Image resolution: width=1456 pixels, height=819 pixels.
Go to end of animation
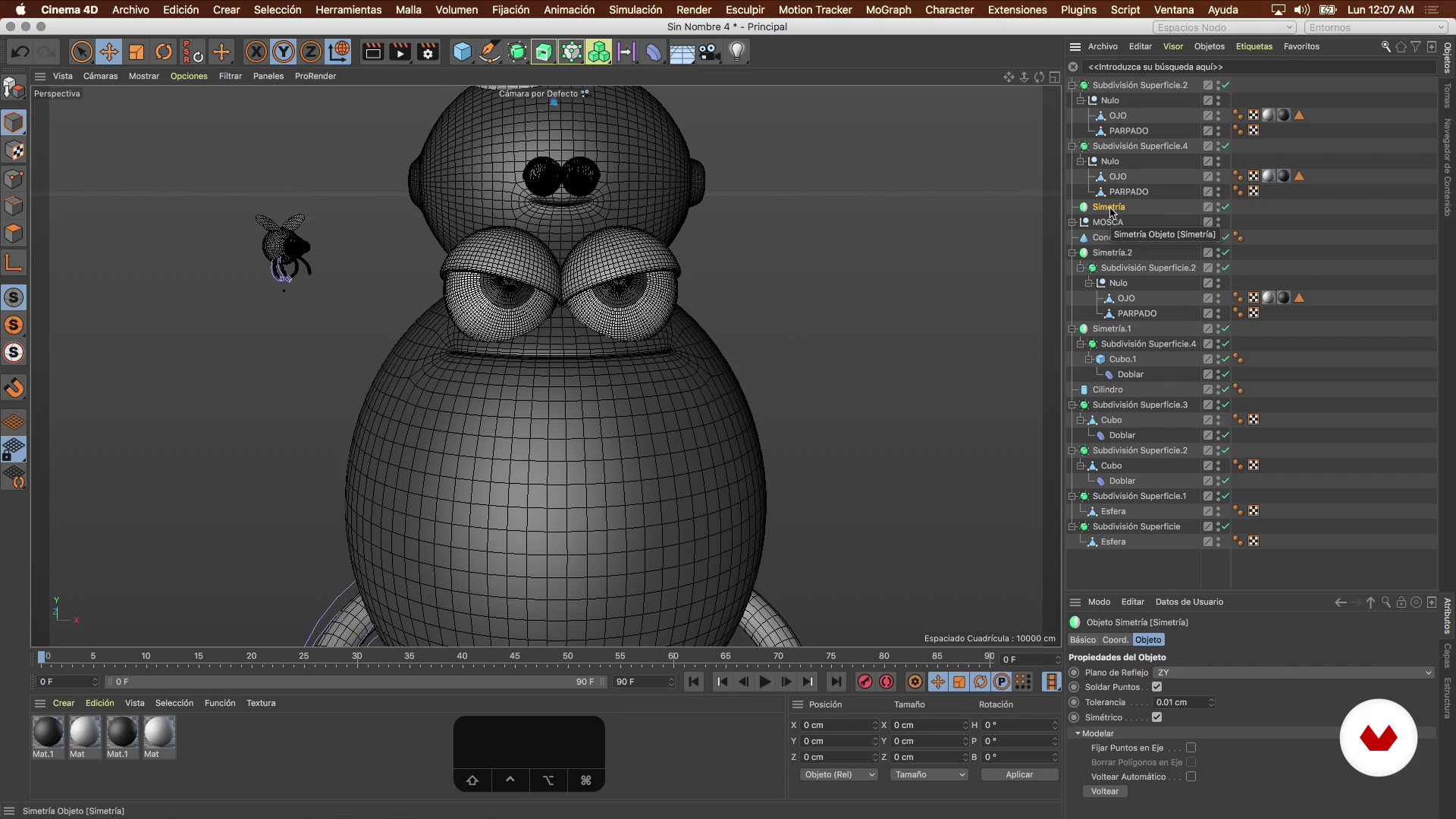click(836, 682)
